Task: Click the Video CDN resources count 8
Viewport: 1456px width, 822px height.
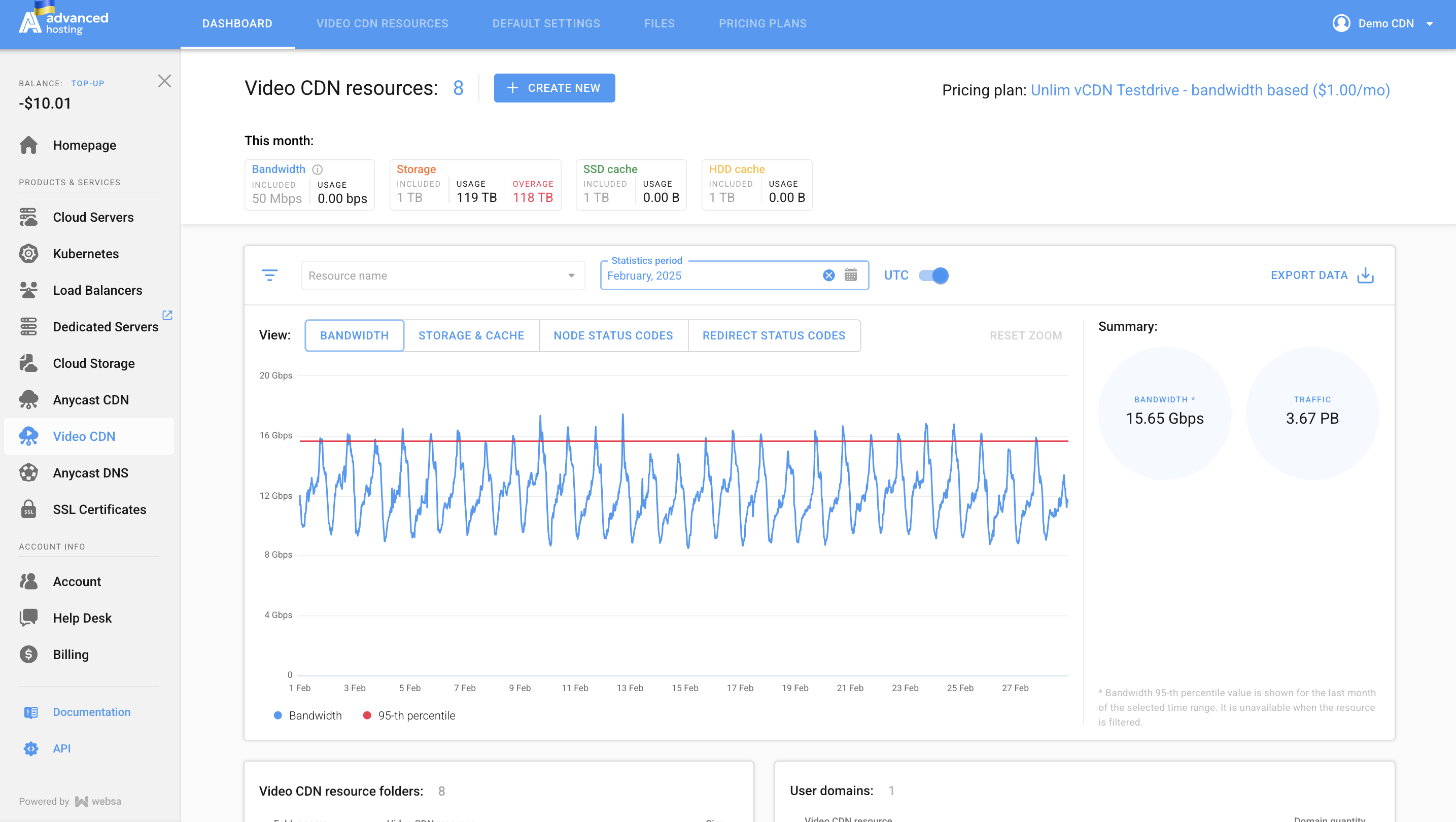Action: [458, 88]
